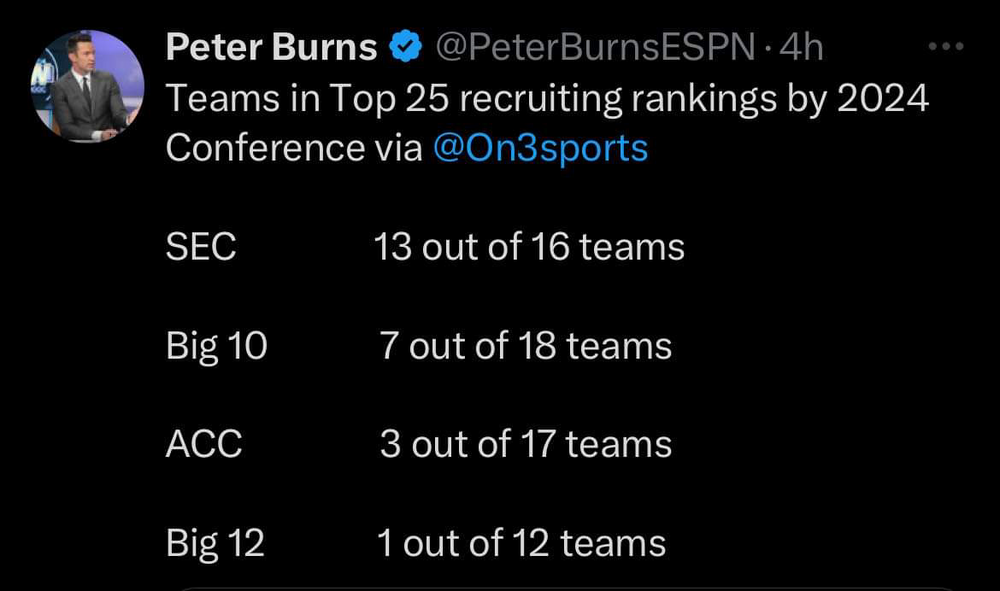Screen dimensions: 1000x591
Task: Select the 'Big 12' conference label
Action: click(x=215, y=543)
